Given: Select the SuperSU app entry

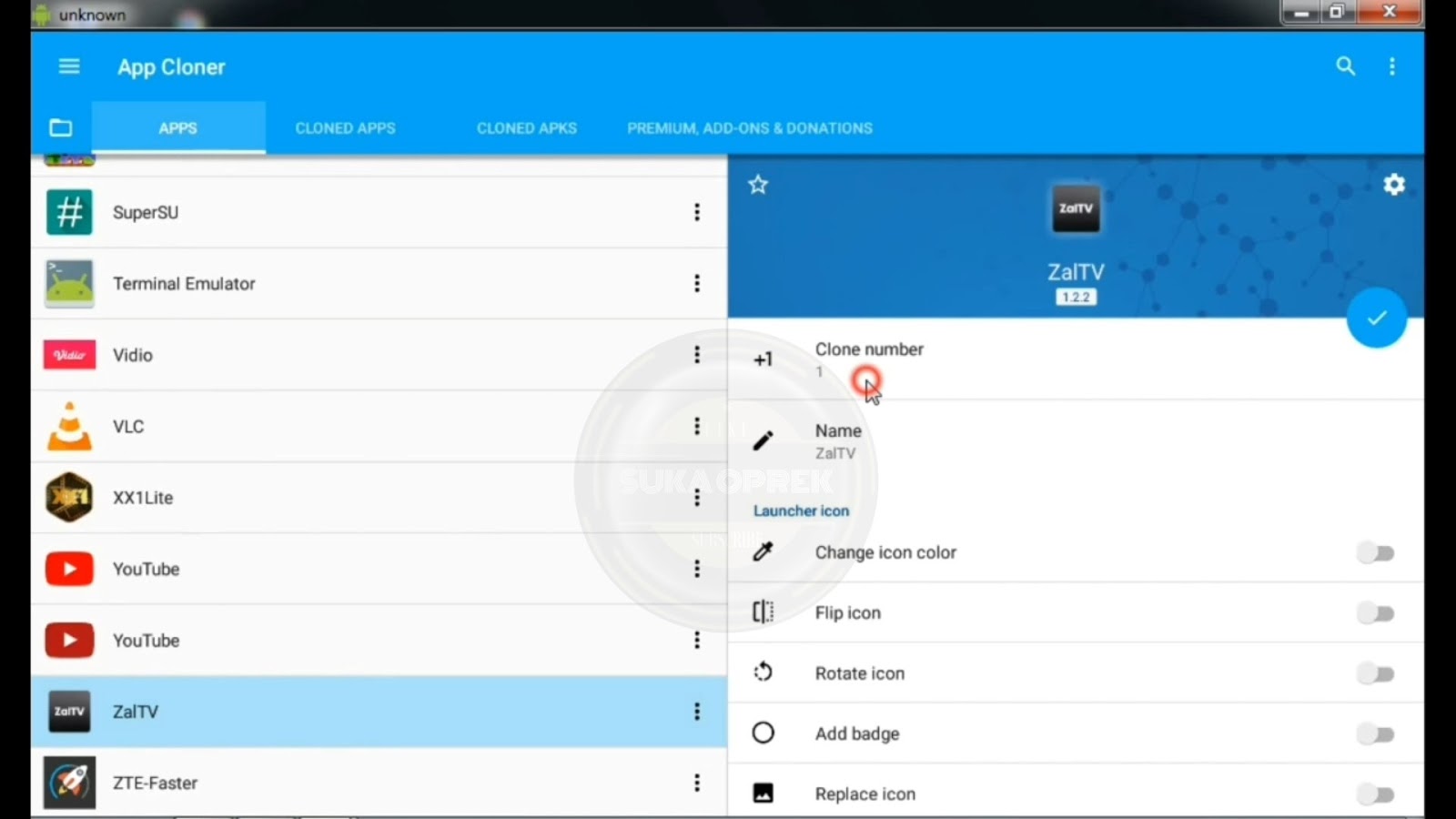Looking at the screenshot, I should pos(273,212).
